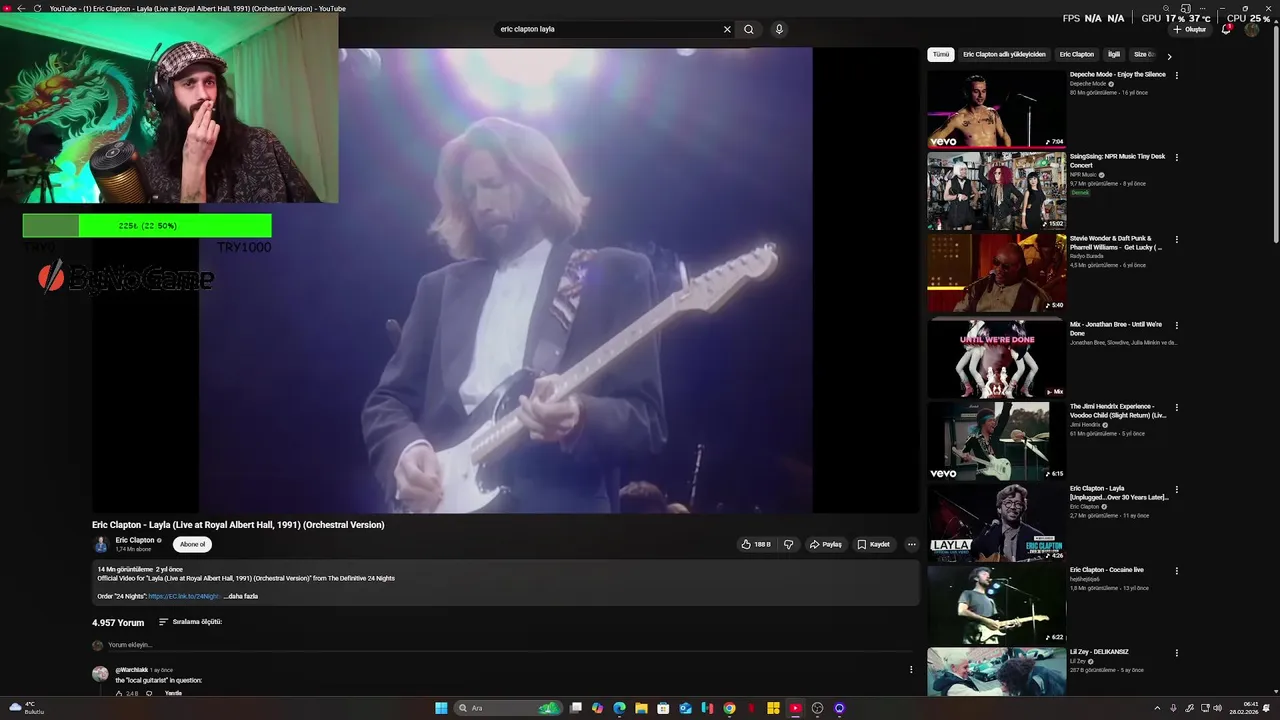Viewport: 1280px width, 720px height.
Task: Click the Layla video player area
Action: (505, 280)
